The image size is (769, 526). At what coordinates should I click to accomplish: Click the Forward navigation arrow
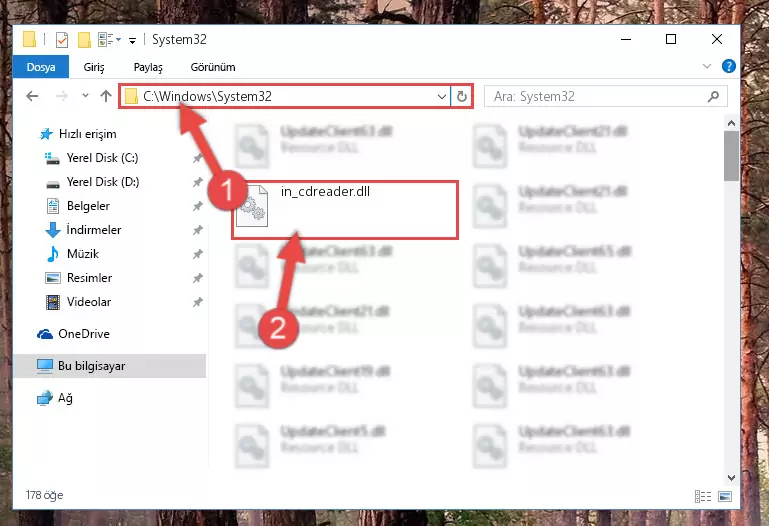[62, 96]
